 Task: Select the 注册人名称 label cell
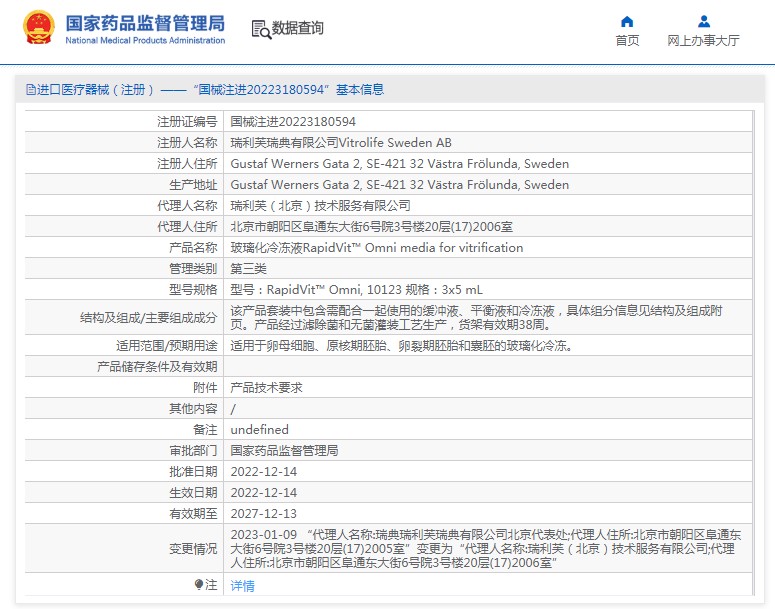tap(124, 143)
